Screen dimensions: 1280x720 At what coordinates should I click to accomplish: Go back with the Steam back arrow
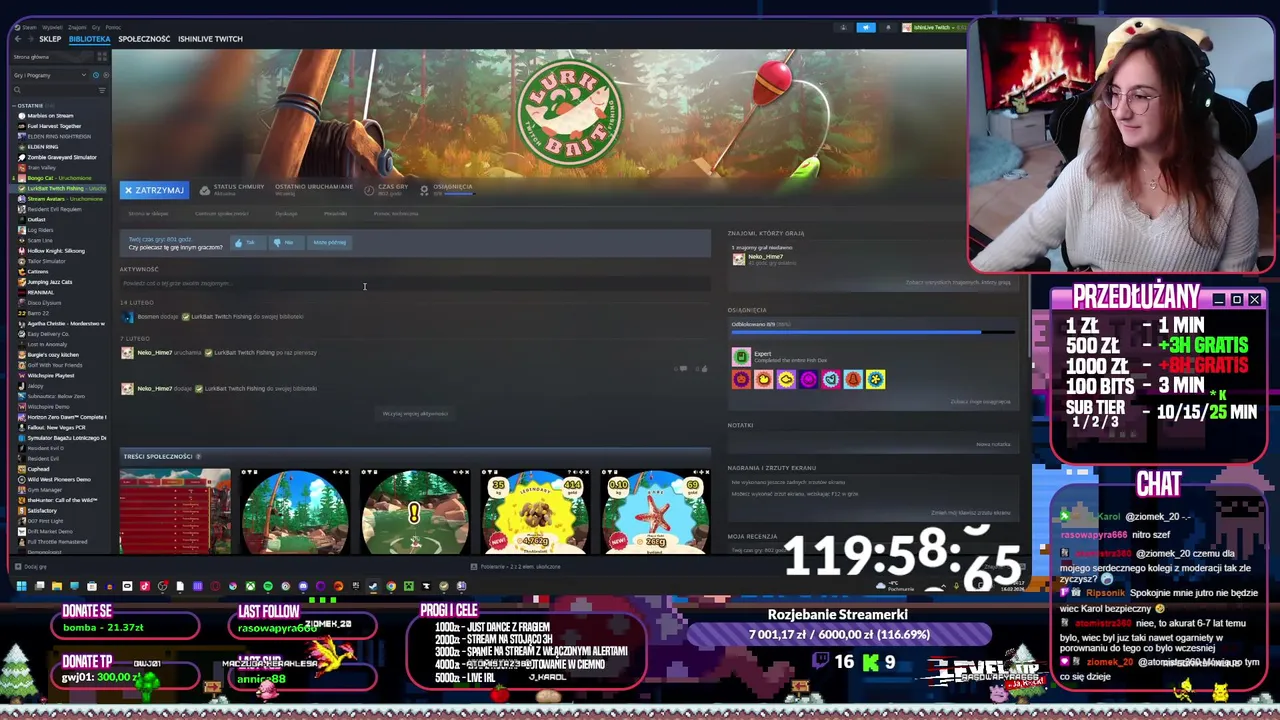[17, 39]
